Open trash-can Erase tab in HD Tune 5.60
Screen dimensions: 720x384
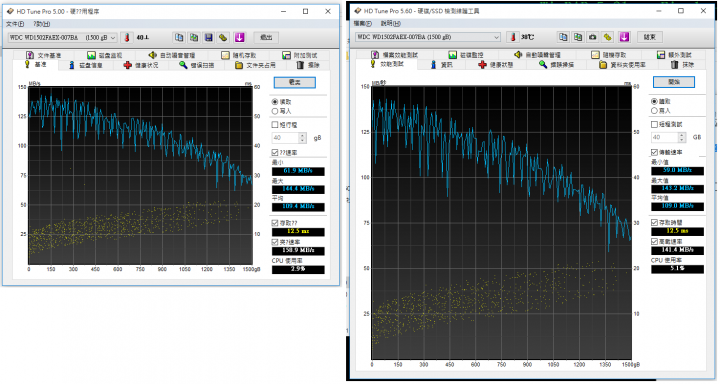(682, 65)
